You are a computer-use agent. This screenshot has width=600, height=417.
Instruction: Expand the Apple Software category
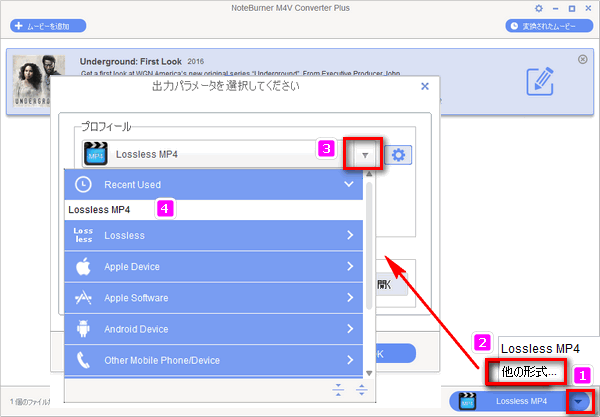pos(214,298)
